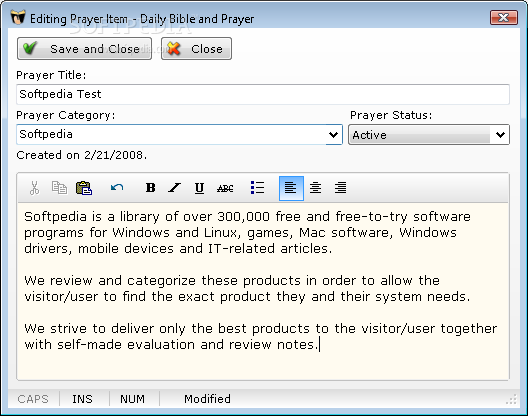Select align right option
This screenshot has width=528, height=416.
[340, 188]
